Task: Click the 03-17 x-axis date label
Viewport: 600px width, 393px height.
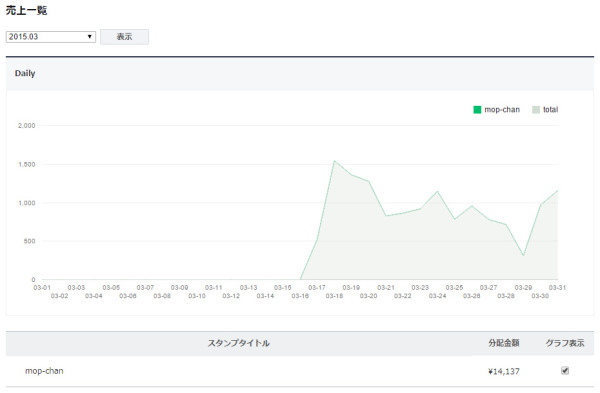Action: click(x=317, y=288)
